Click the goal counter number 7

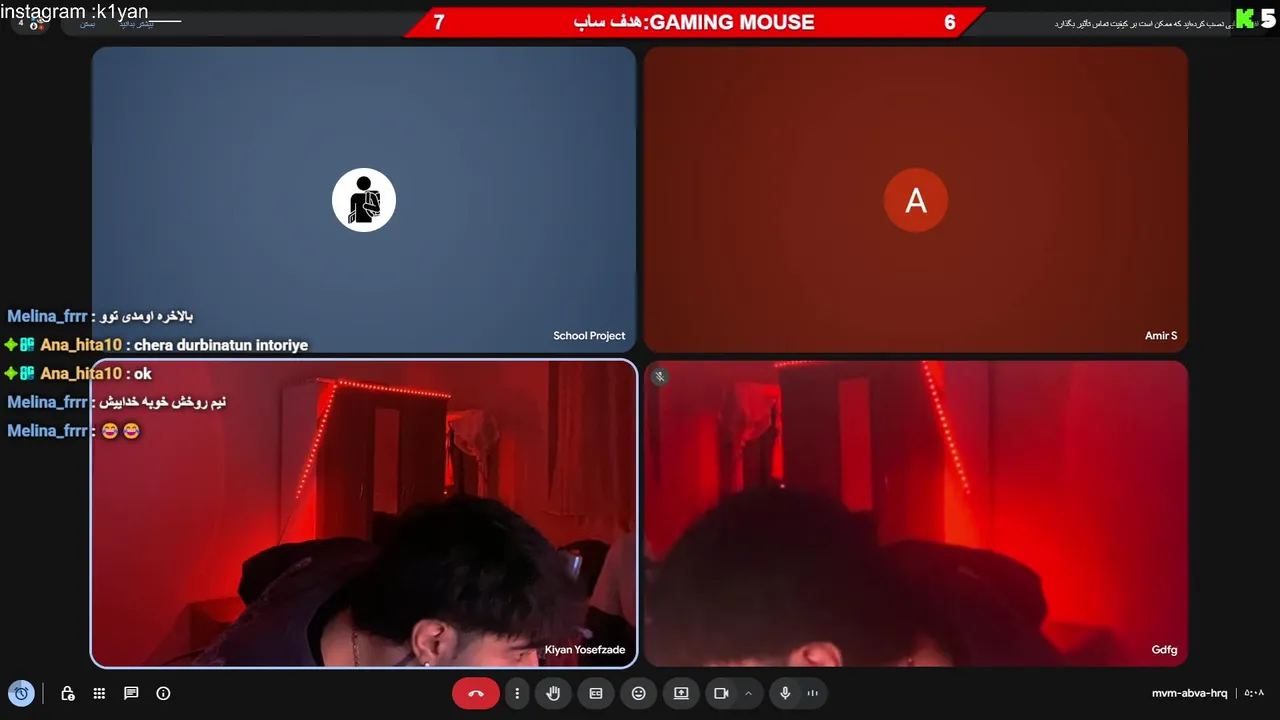point(439,22)
